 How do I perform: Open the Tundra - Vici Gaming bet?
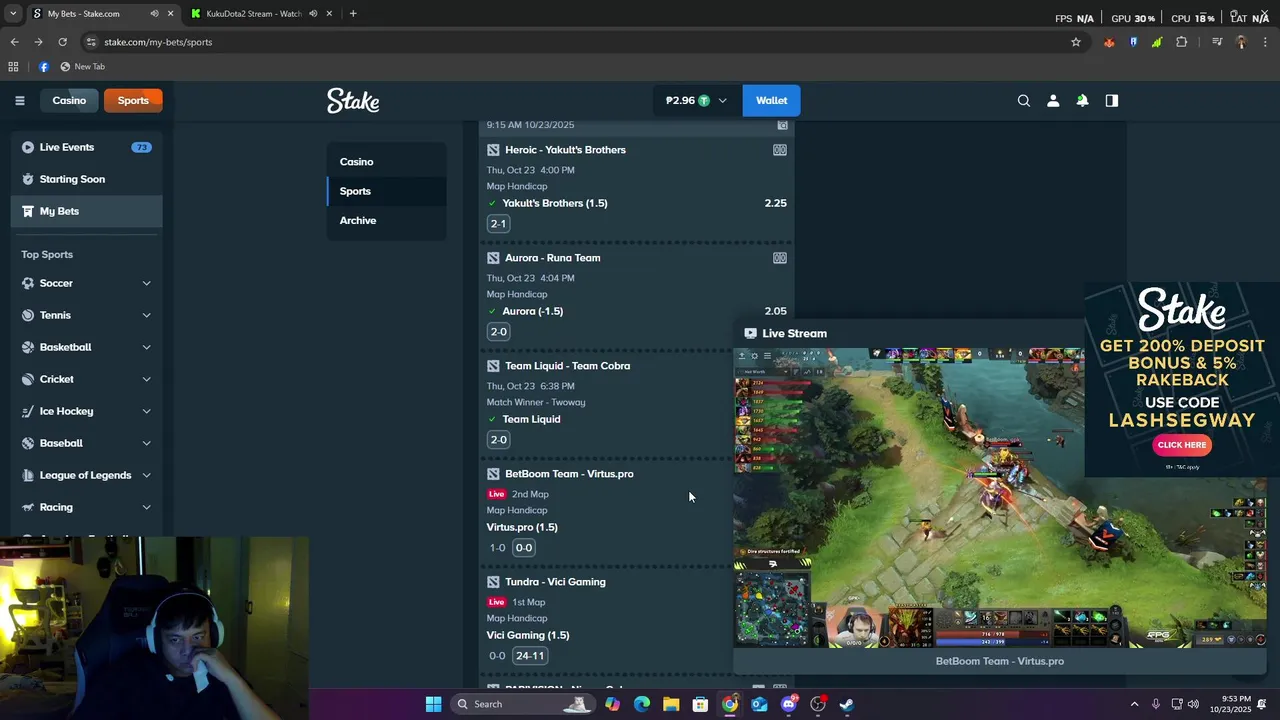coord(555,582)
